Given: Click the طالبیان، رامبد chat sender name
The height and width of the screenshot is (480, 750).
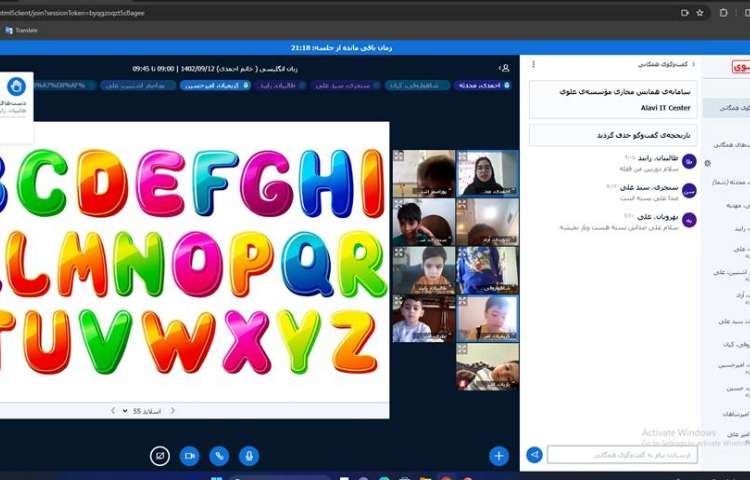Looking at the screenshot, I should (658, 158).
